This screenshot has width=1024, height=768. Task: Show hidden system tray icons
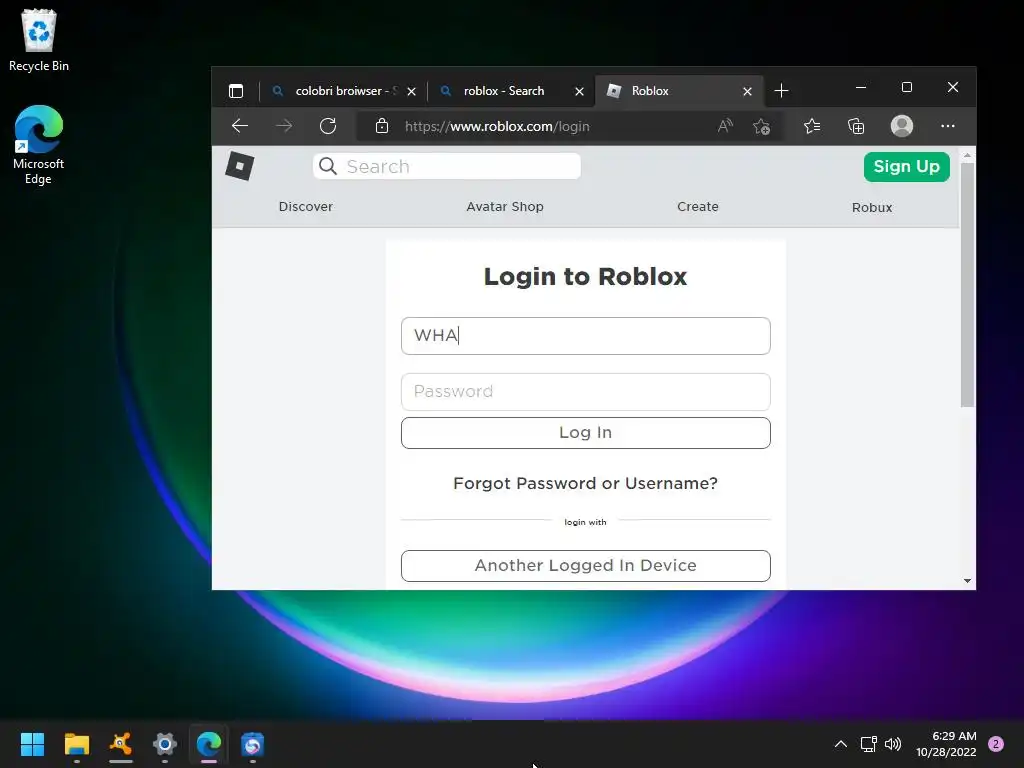click(840, 744)
